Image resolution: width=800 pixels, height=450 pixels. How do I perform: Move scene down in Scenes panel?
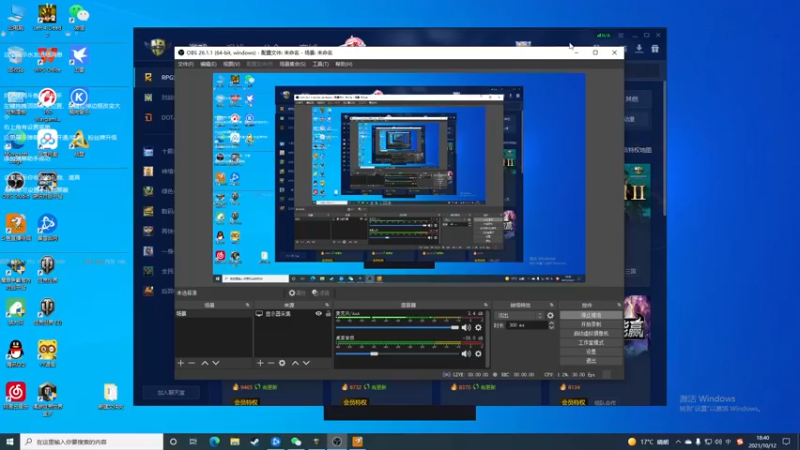[216, 363]
